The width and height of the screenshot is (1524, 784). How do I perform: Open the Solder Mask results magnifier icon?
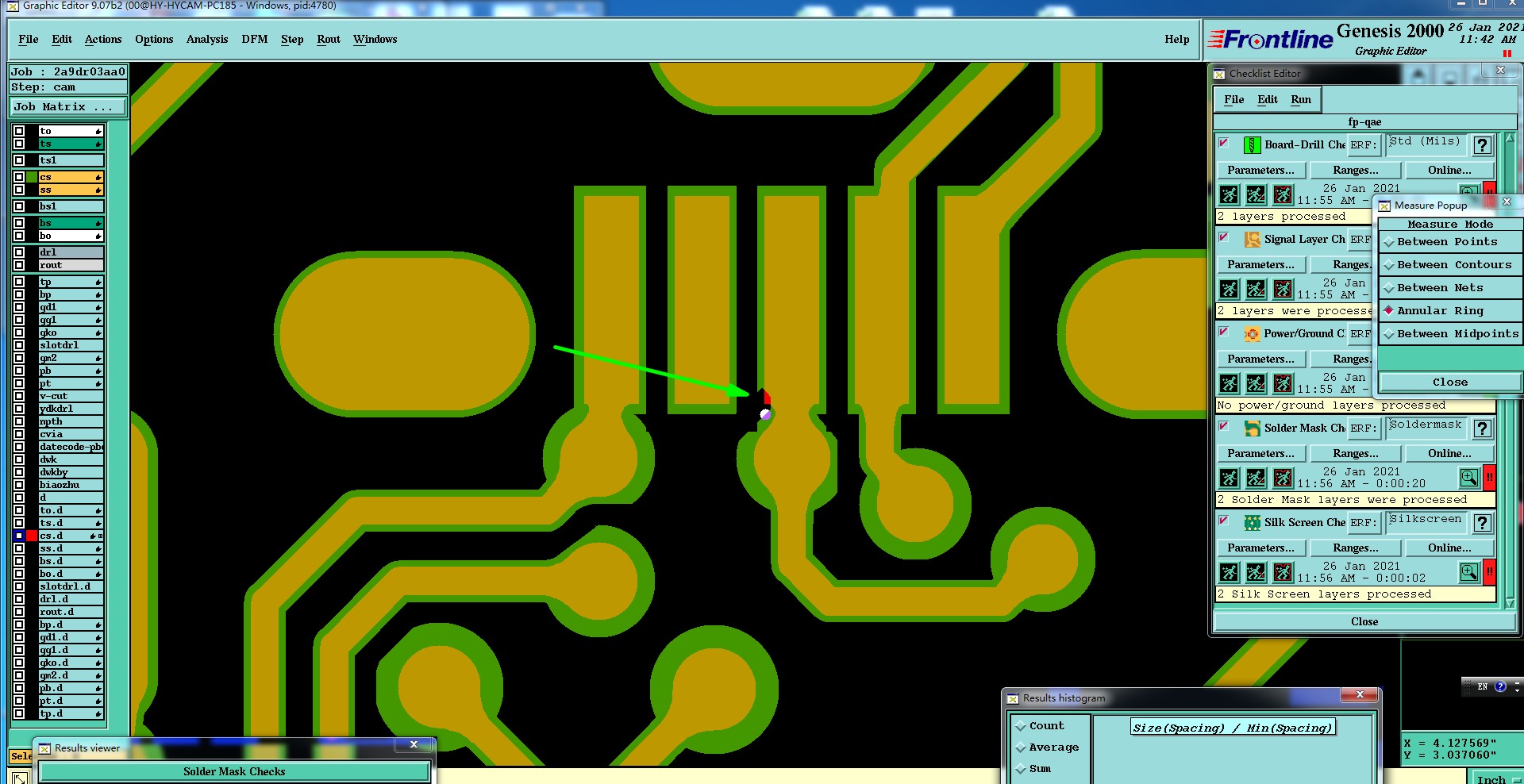1468,478
